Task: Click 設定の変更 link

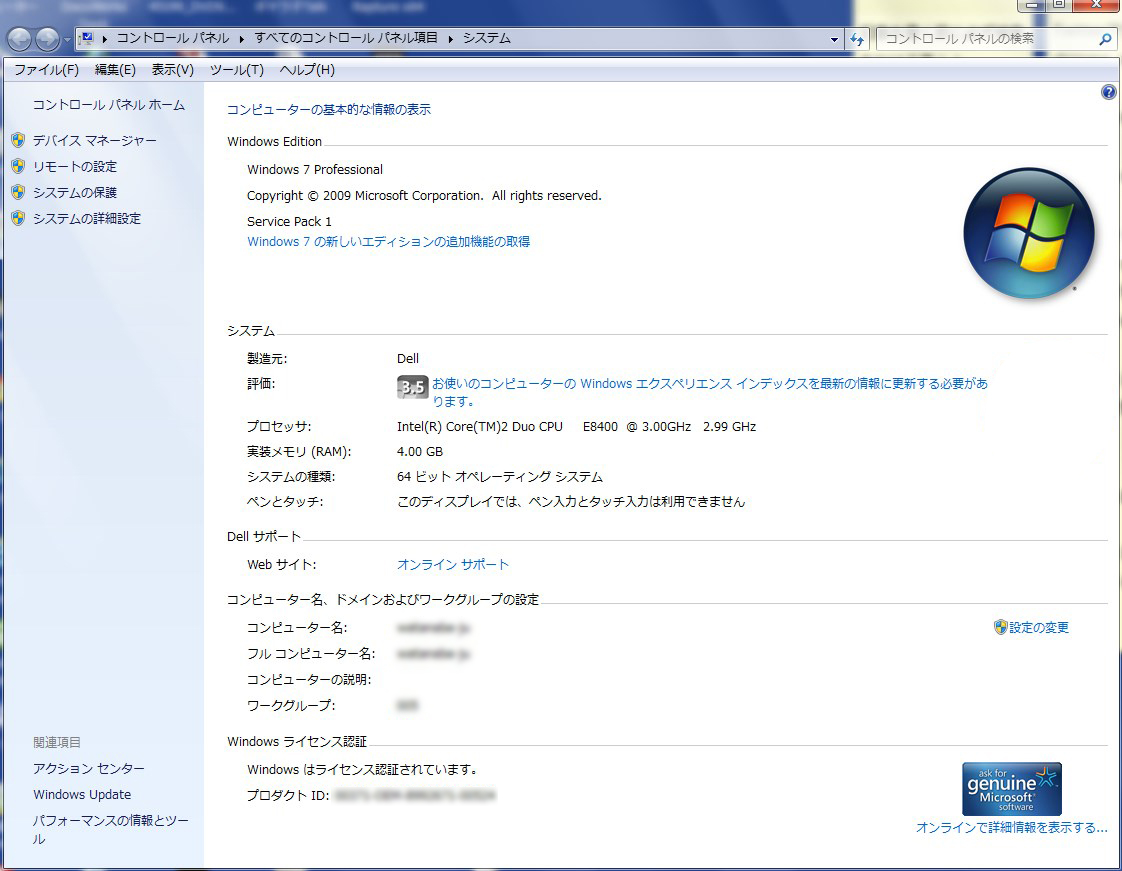Action: pyautogui.click(x=1039, y=628)
